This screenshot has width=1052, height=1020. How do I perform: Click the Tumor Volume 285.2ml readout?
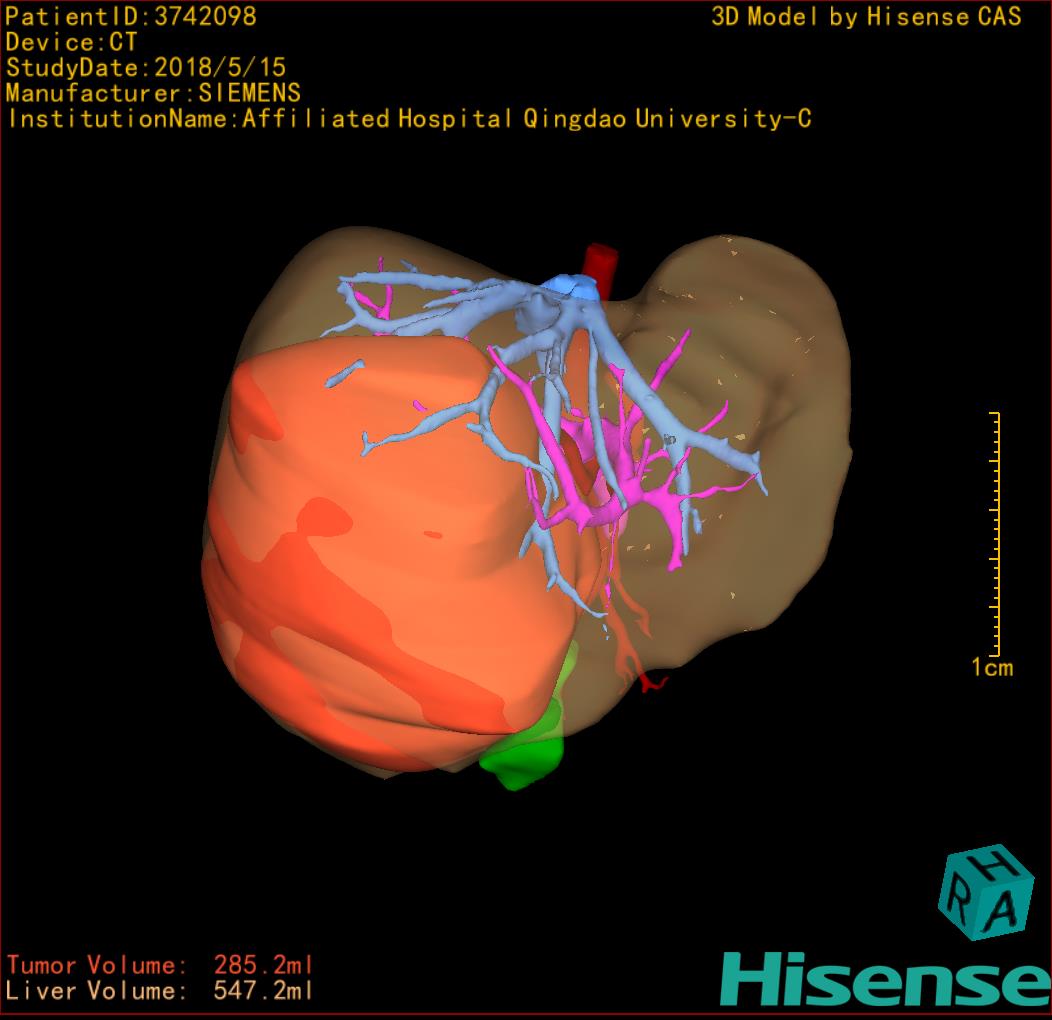[160, 965]
